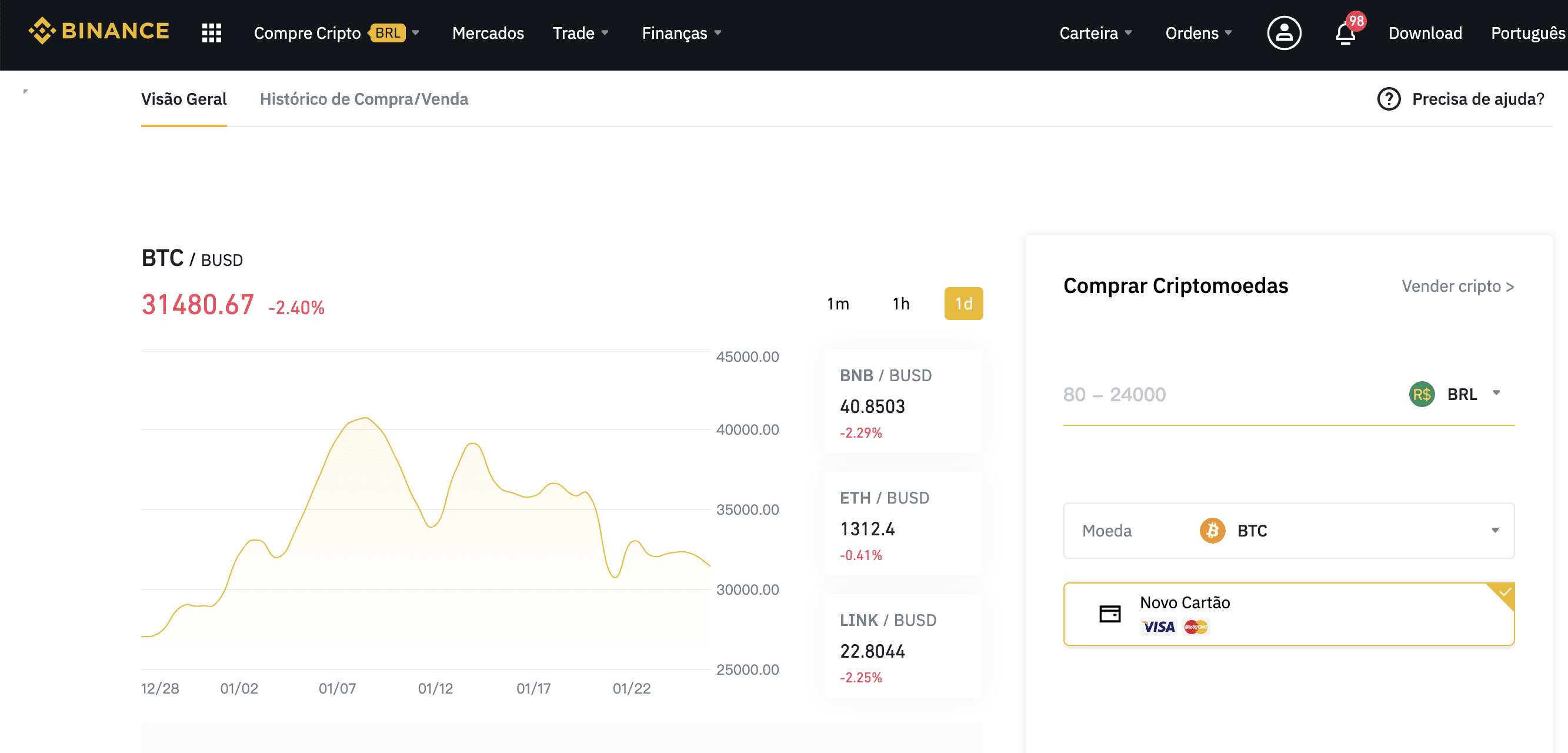Expand the Ordens menu
The width and height of the screenshot is (1568, 753).
coord(1198,33)
